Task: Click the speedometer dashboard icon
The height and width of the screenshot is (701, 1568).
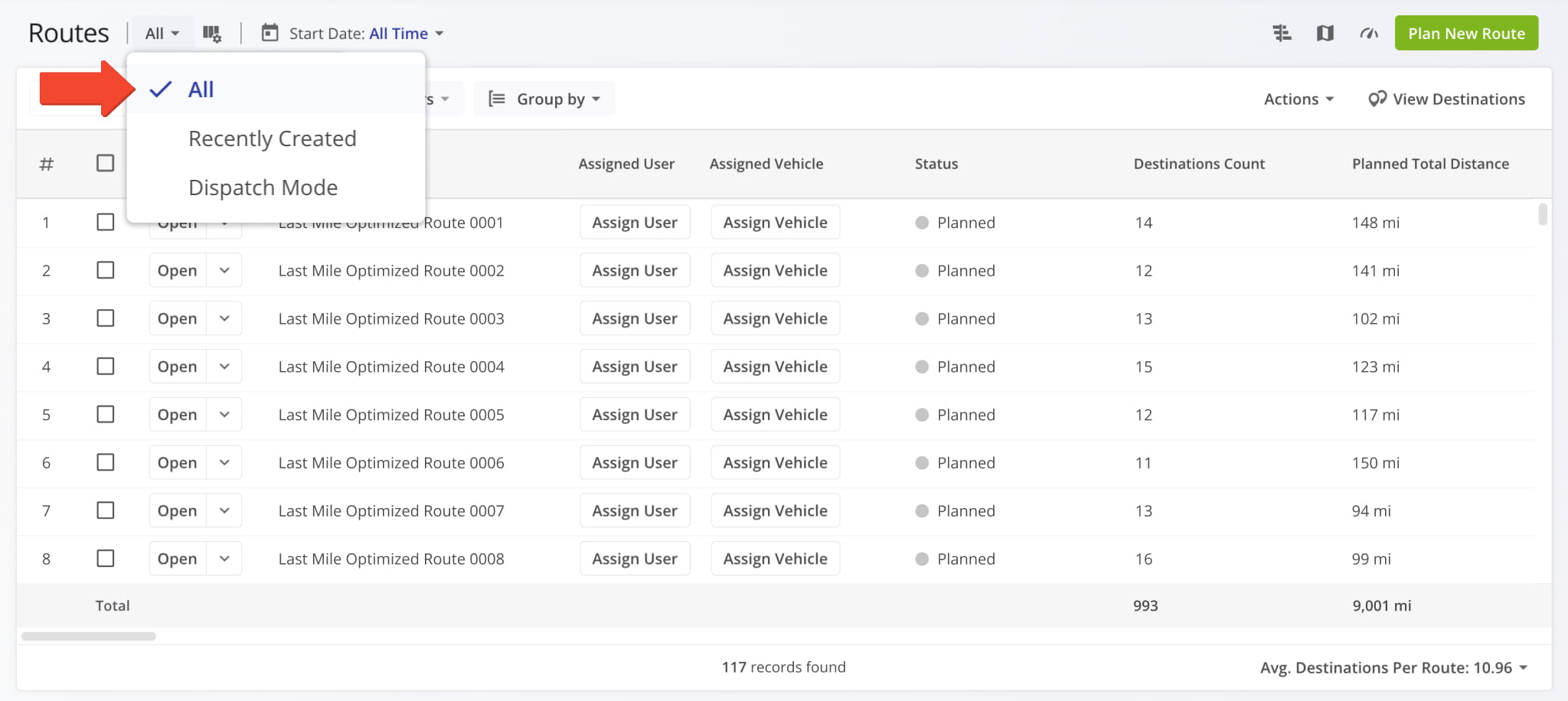Action: coord(1368,34)
